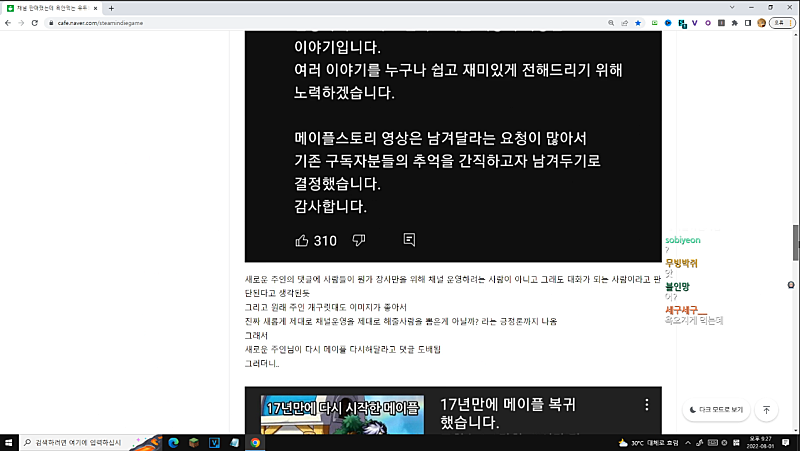Click the browser forward arrow
Viewport: 800px width, 451px height.
[x=21, y=23]
